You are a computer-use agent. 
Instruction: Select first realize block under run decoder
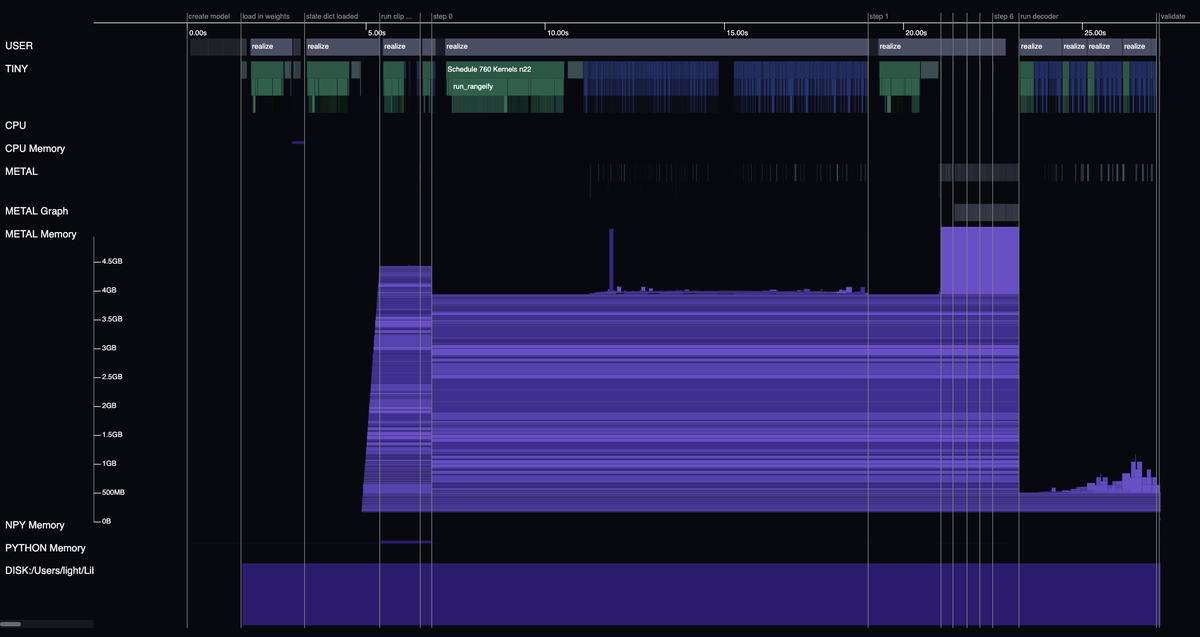point(1039,46)
